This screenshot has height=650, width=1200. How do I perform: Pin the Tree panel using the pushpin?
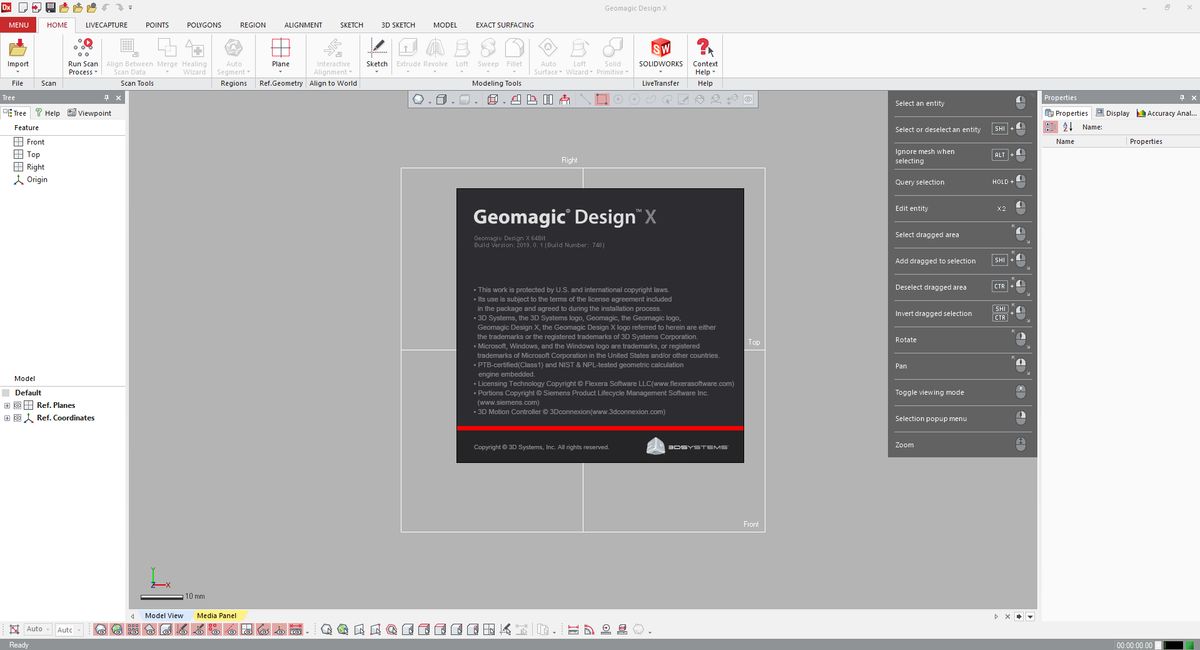[x=106, y=98]
